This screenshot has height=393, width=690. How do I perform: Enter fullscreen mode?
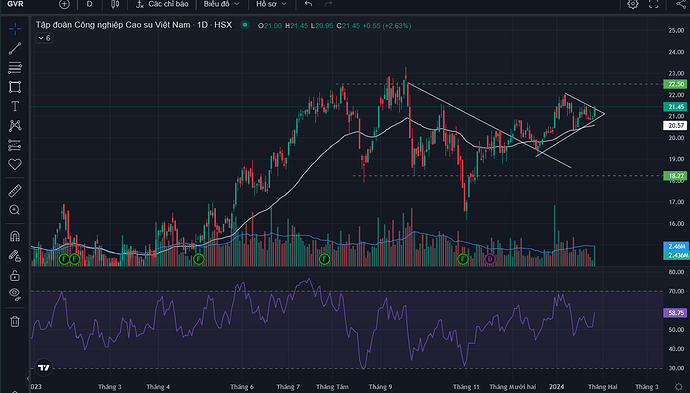click(x=653, y=4)
